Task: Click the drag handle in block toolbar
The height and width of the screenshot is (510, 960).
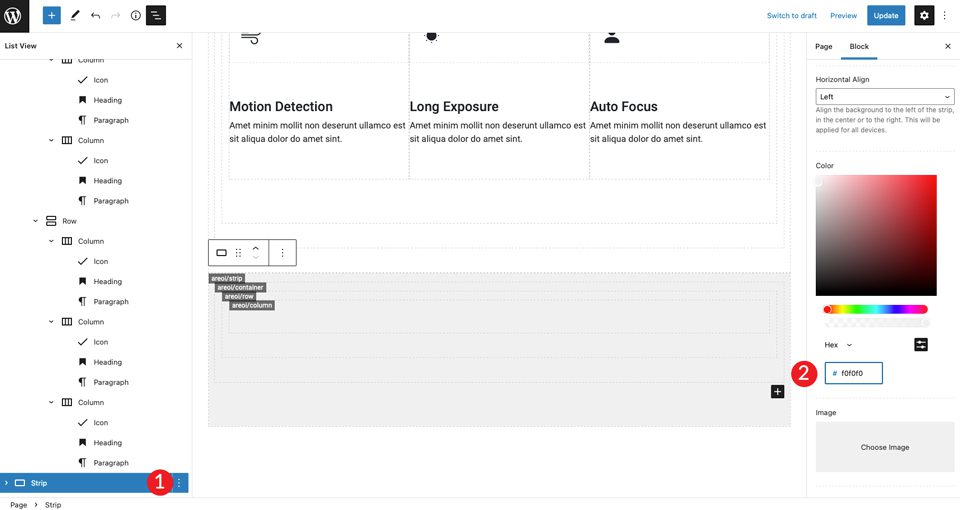Action: coord(238,253)
